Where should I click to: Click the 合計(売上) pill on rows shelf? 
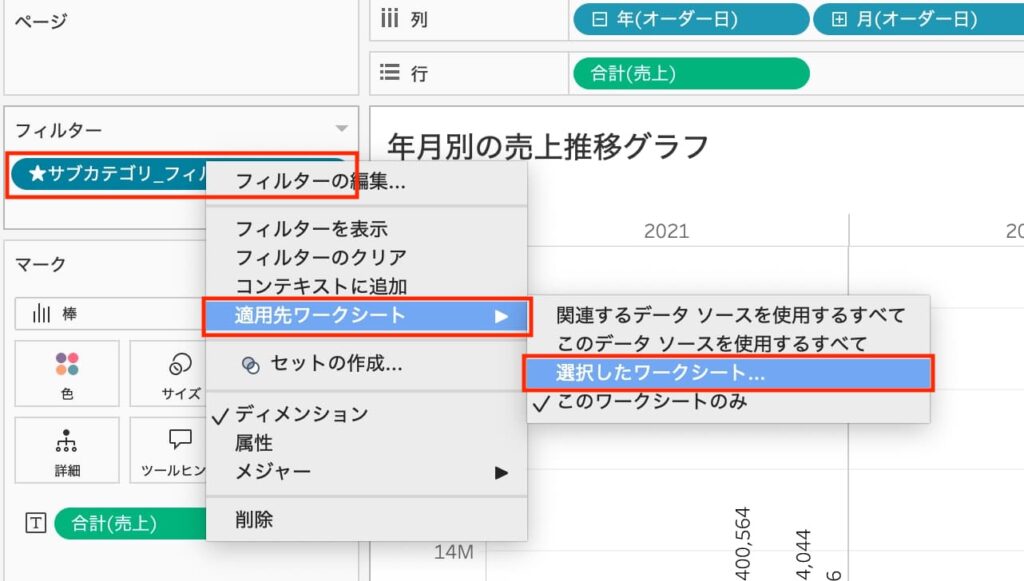[x=690, y=73]
